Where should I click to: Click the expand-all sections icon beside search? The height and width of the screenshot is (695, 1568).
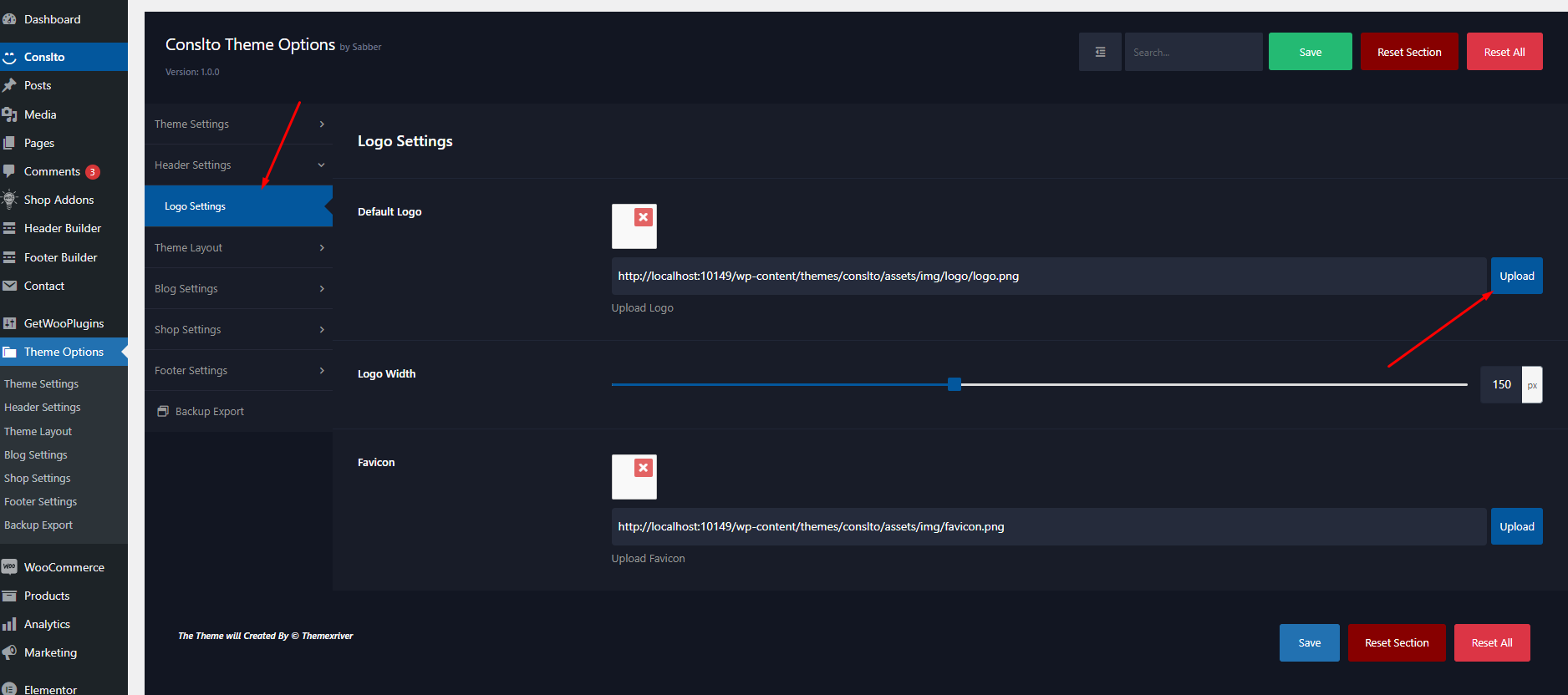tap(1100, 52)
